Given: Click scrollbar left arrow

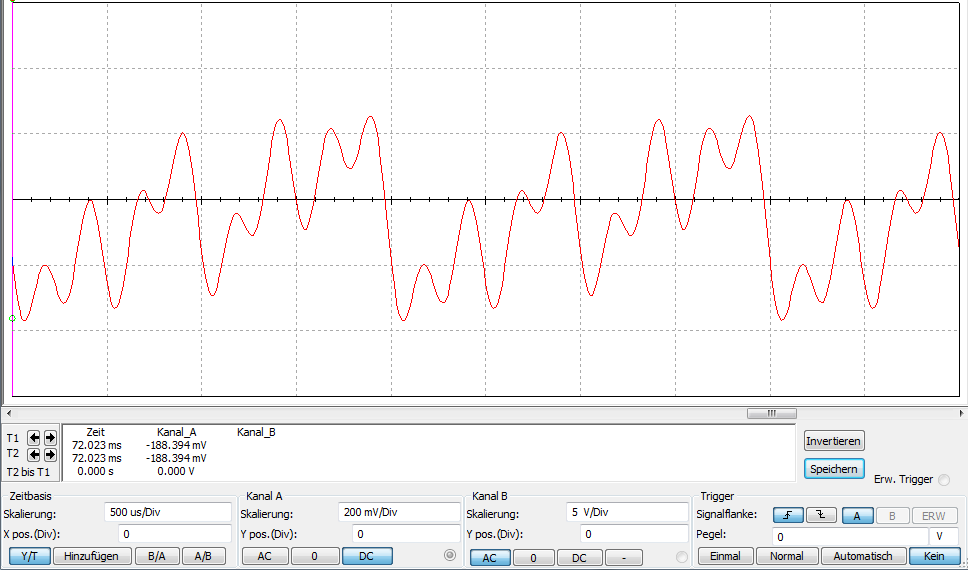Looking at the screenshot, I should [8, 413].
